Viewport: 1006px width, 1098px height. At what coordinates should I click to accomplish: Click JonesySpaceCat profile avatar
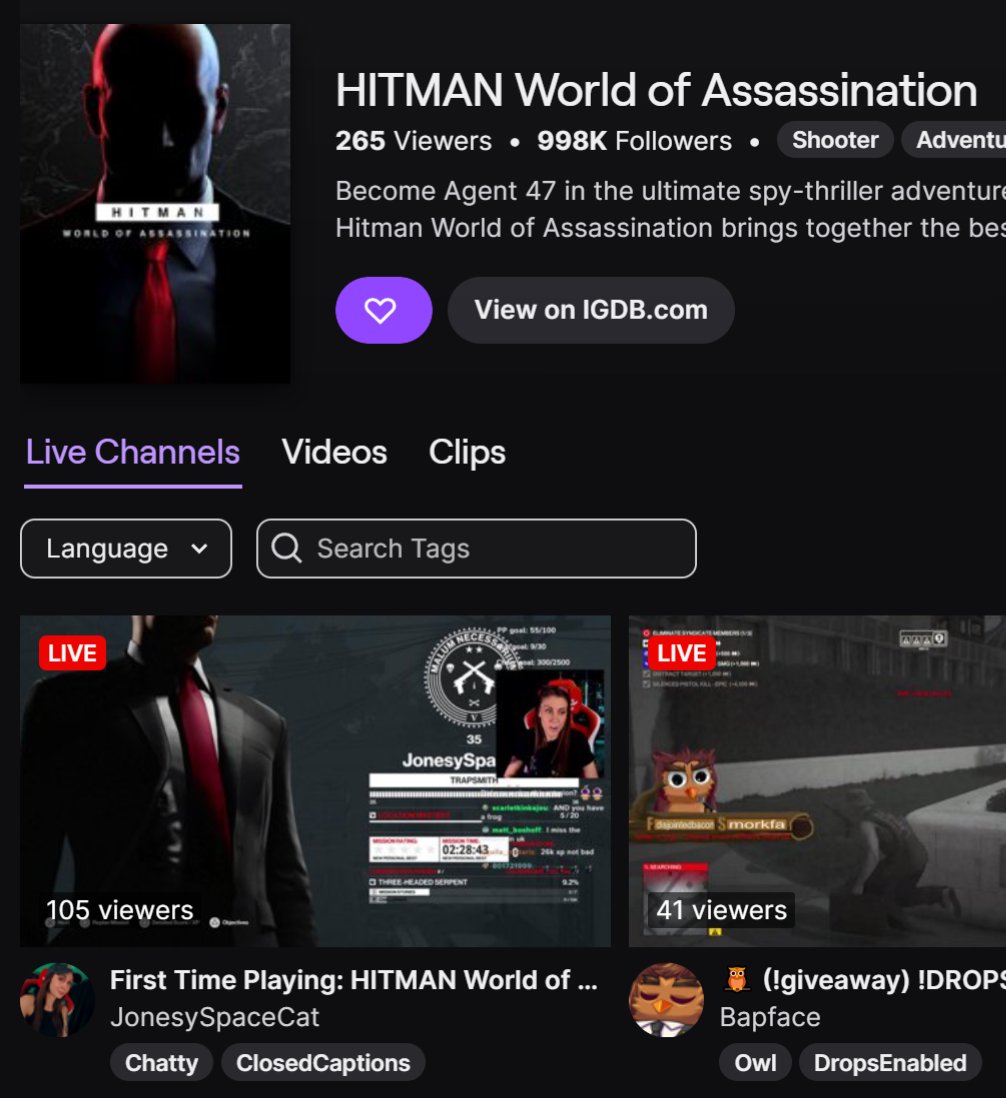click(57, 1000)
